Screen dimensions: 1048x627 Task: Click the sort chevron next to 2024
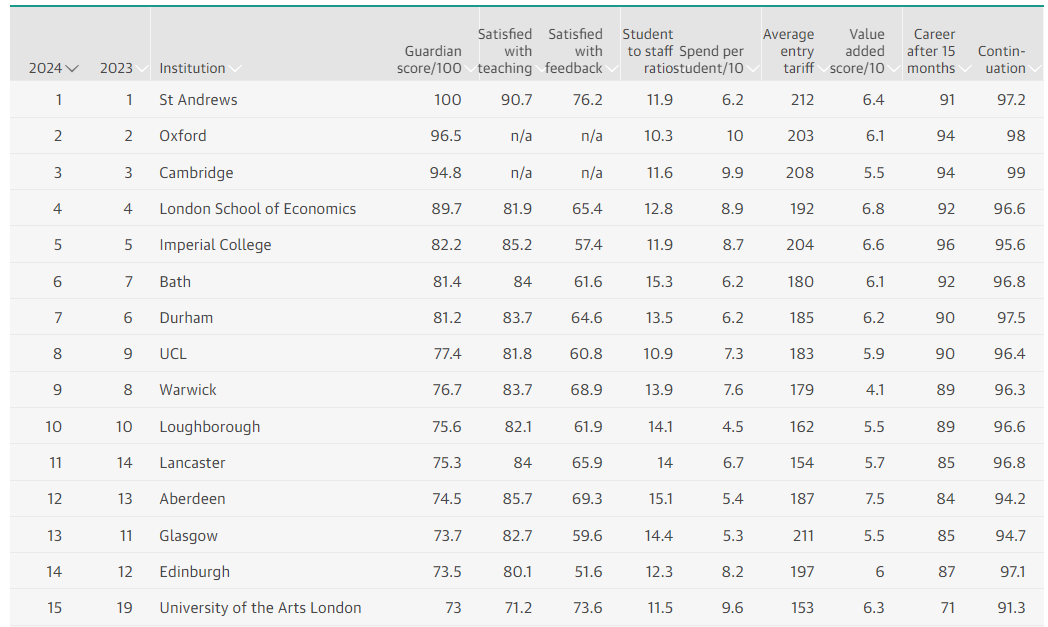pos(71,69)
